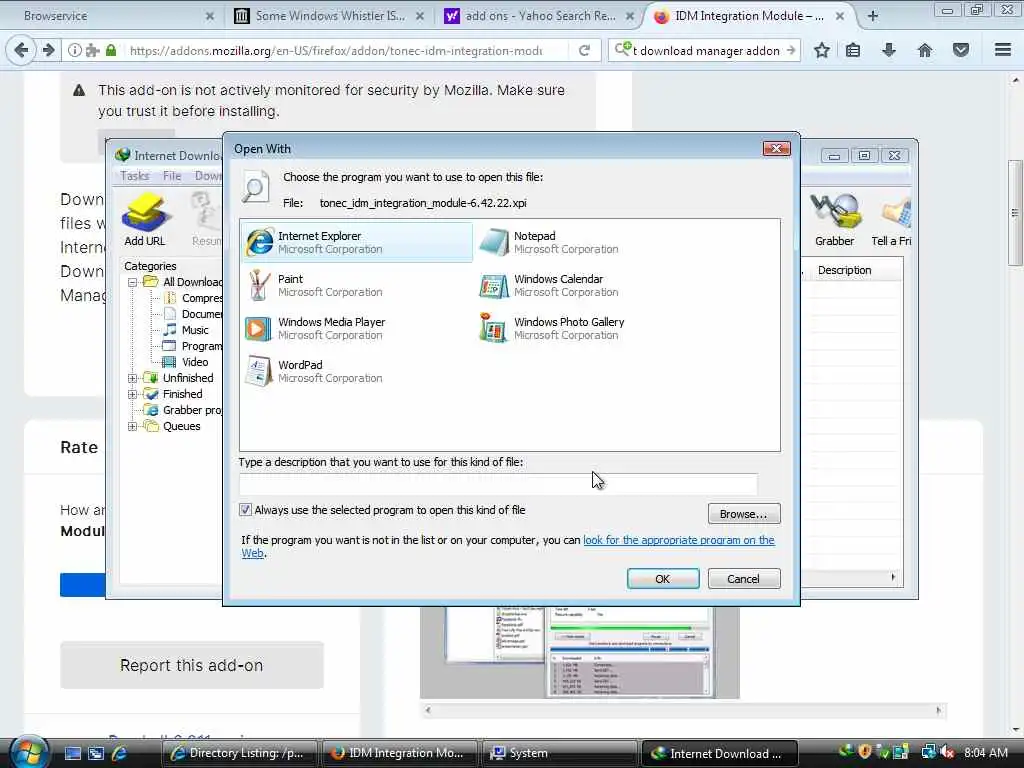Launch Internet Explorer from quick launch

click(x=120, y=753)
